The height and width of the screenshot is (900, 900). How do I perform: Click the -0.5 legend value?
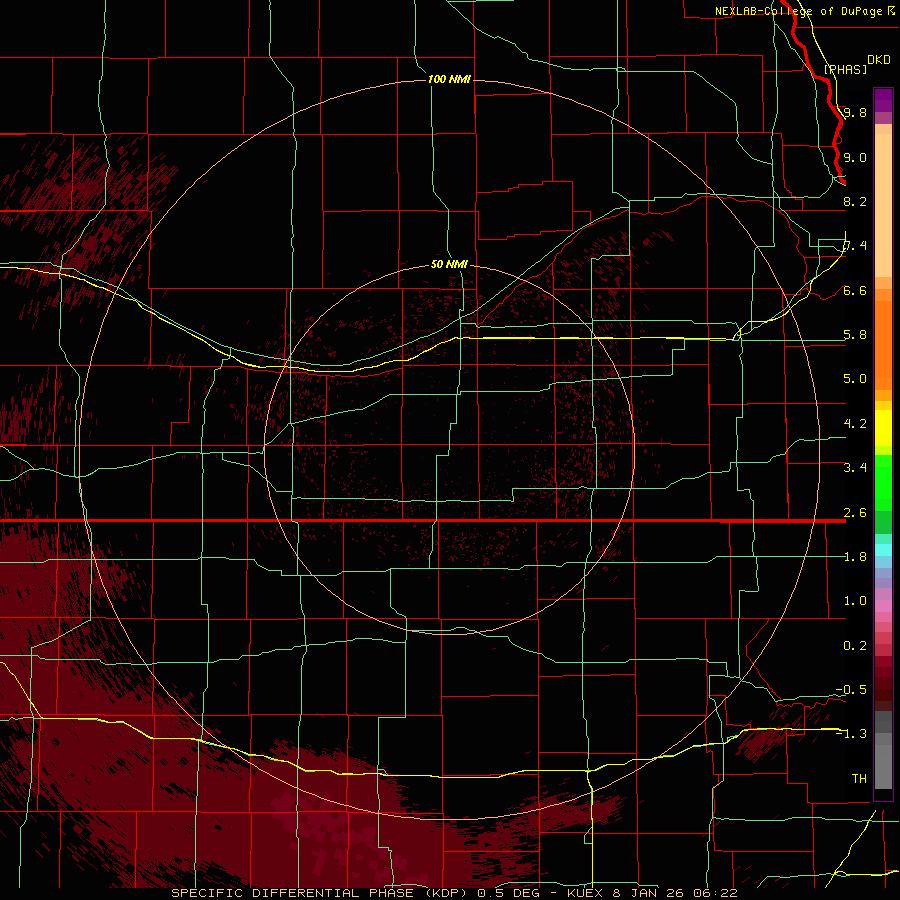(x=851, y=690)
